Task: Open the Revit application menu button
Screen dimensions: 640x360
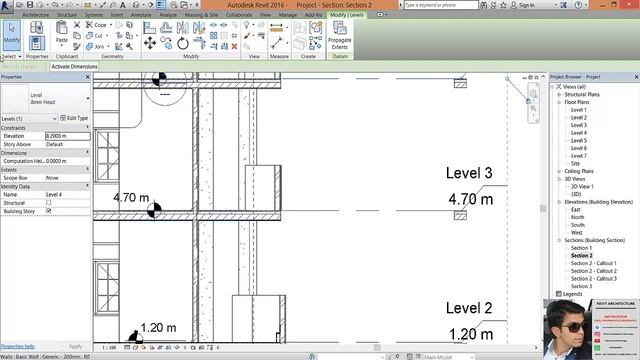Action: (x=6, y=6)
